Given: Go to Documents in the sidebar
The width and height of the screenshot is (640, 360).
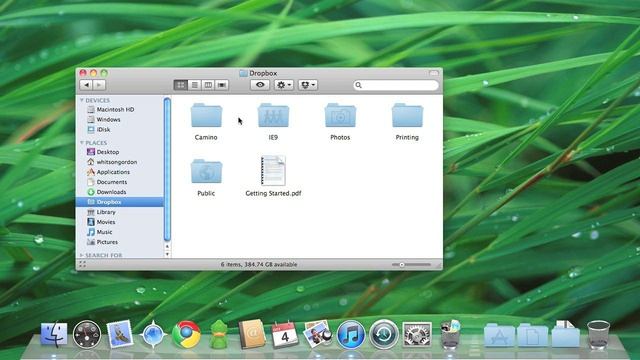Looking at the screenshot, I should click(120, 182).
